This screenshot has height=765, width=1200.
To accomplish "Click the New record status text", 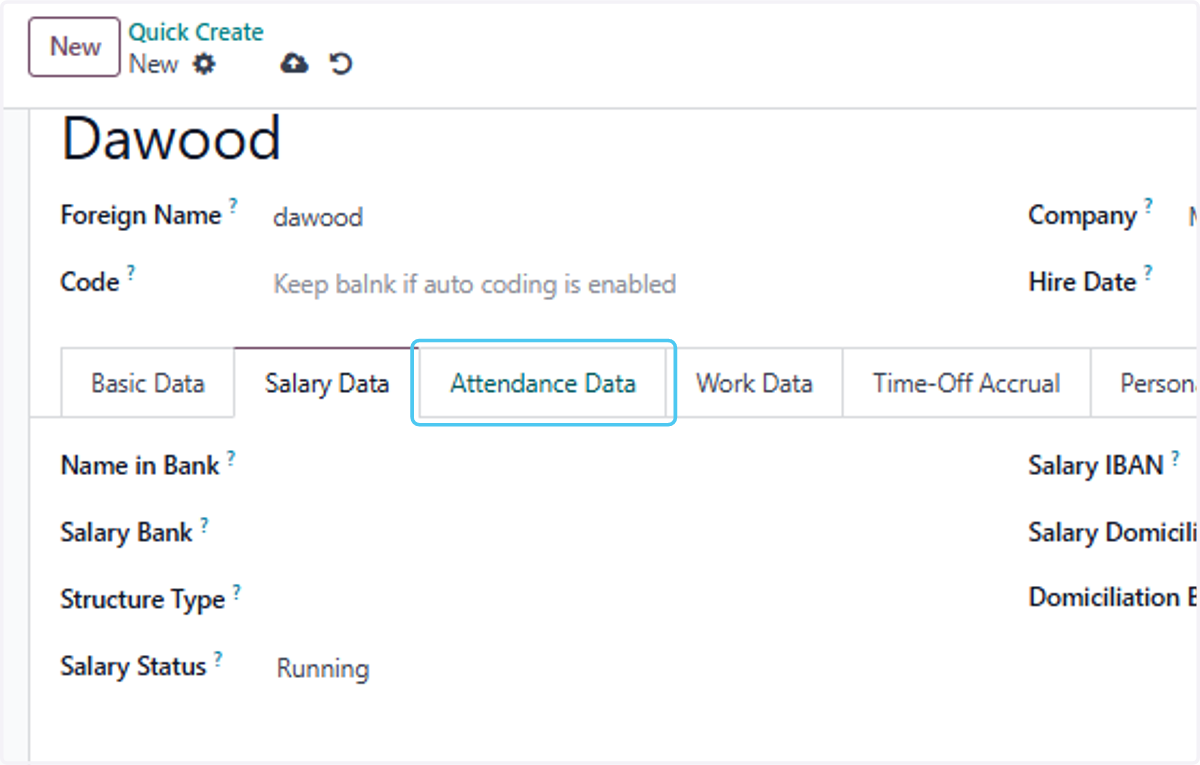I will tap(153, 64).
